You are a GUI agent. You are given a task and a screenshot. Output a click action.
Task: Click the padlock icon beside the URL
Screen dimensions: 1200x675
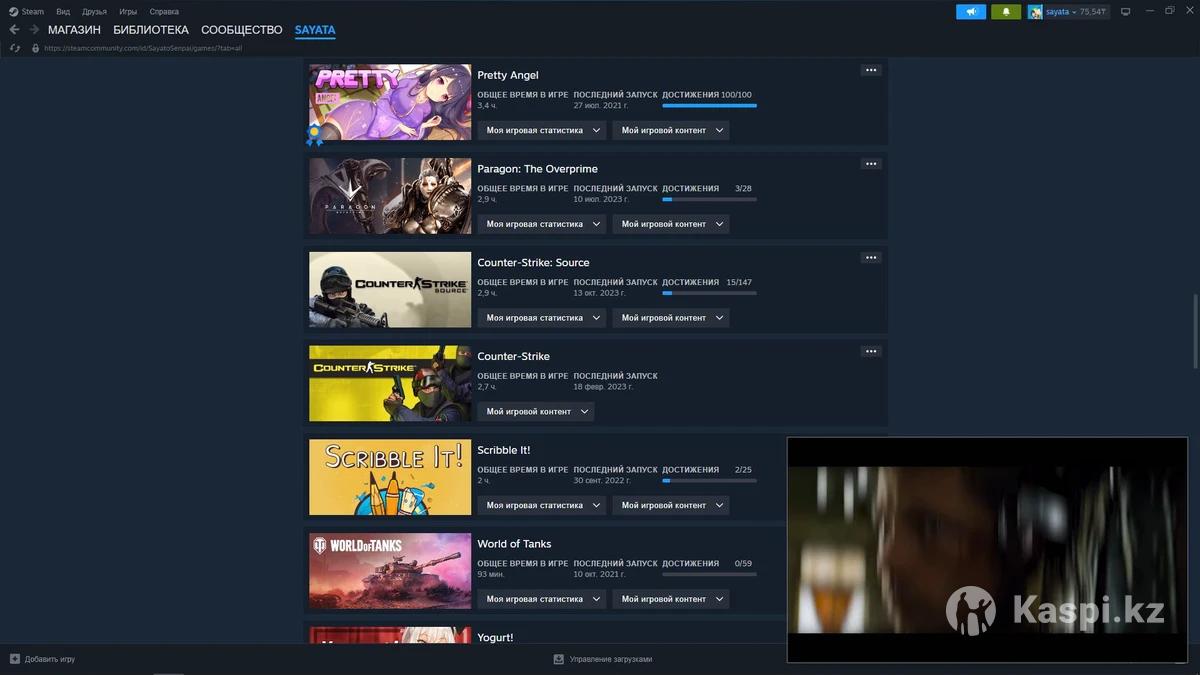36,48
